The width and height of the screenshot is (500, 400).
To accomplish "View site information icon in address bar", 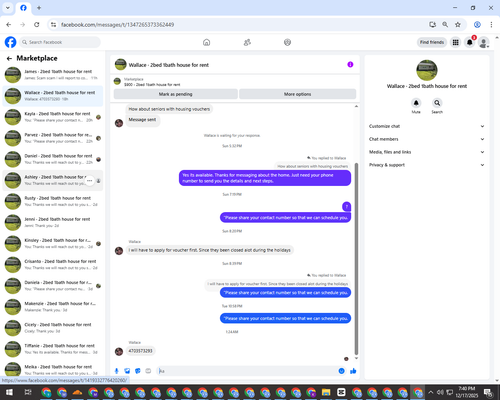I will [x=53, y=24].
